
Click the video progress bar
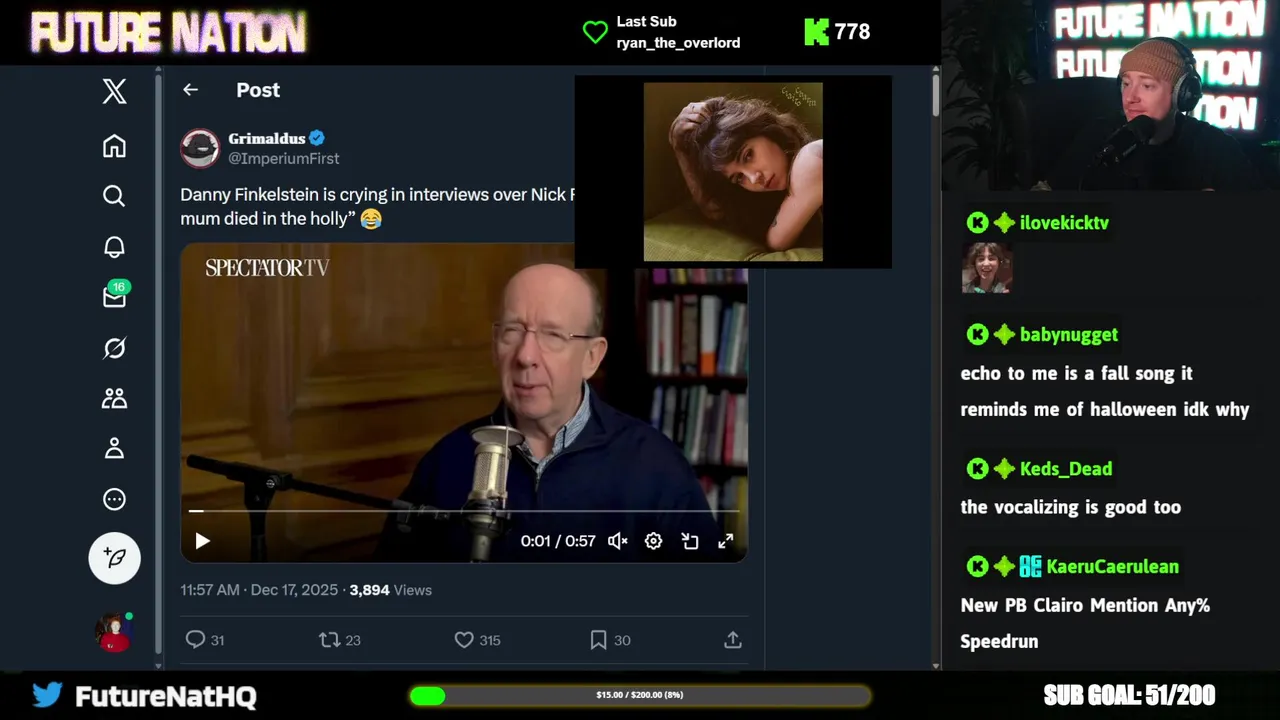point(464,511)
